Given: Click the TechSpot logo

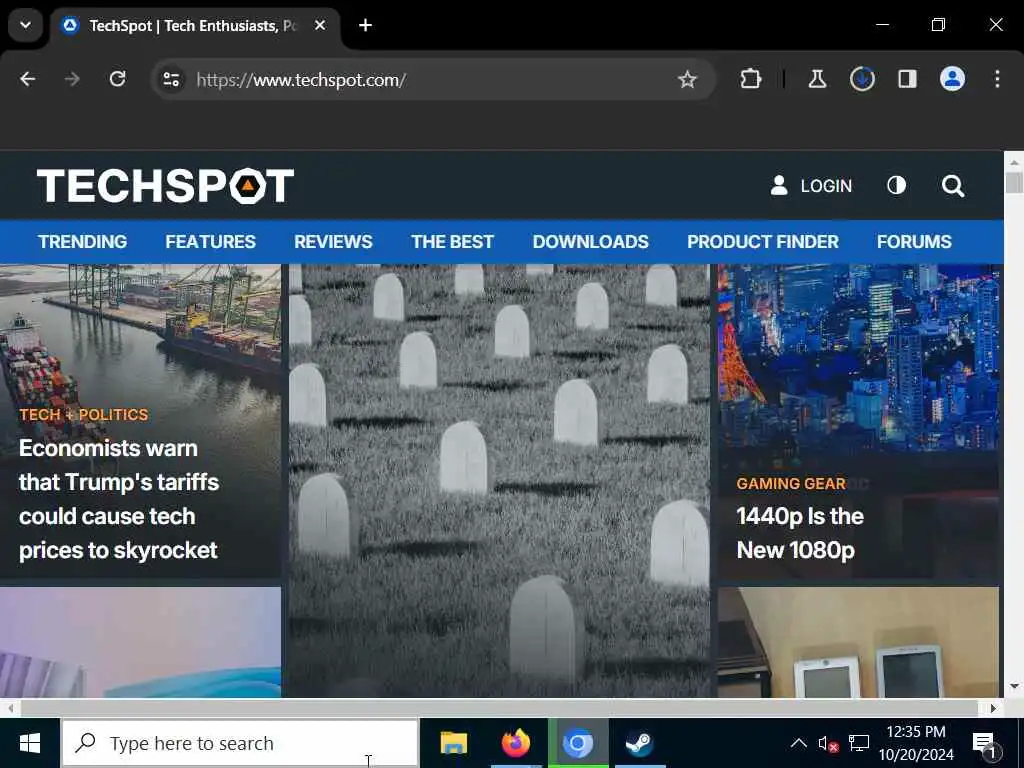Looking at the screenshot, I should click(x=166, y=186).
